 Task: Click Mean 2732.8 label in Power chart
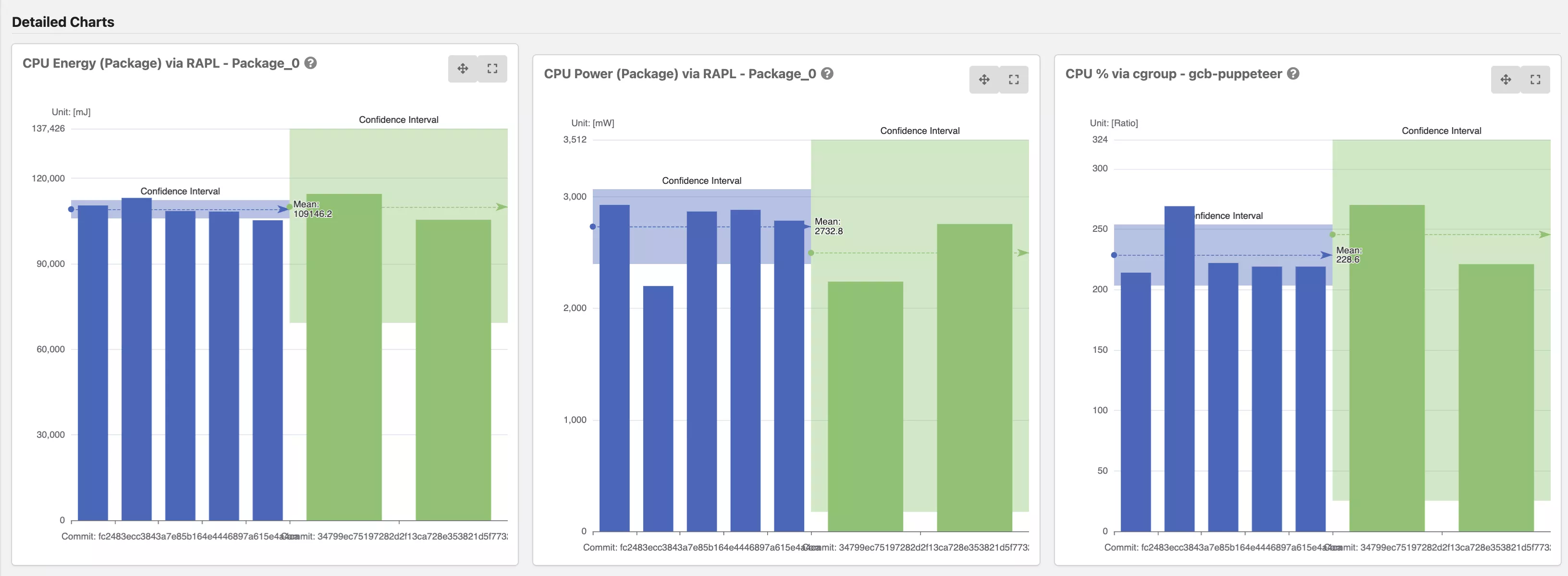(x=828, y=226)
